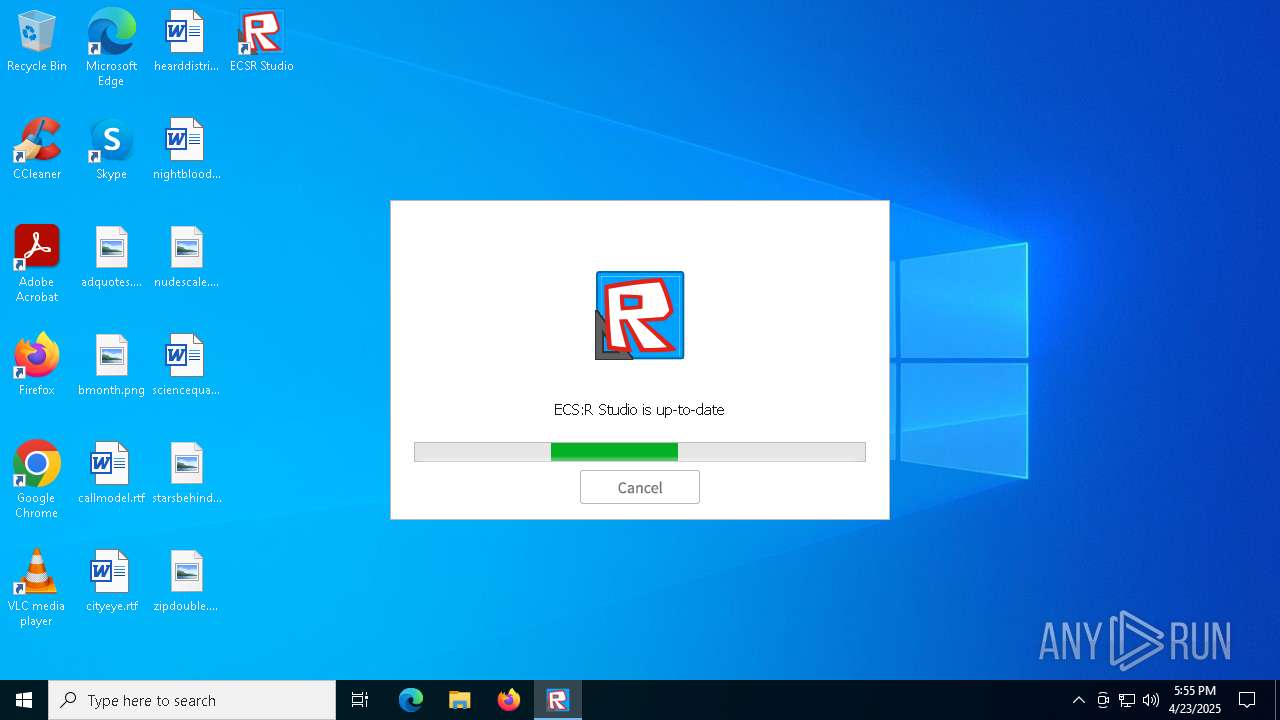Select the callmodel.rtf document
Screen dimensions: 1280x720
click(x=111, y=474)
